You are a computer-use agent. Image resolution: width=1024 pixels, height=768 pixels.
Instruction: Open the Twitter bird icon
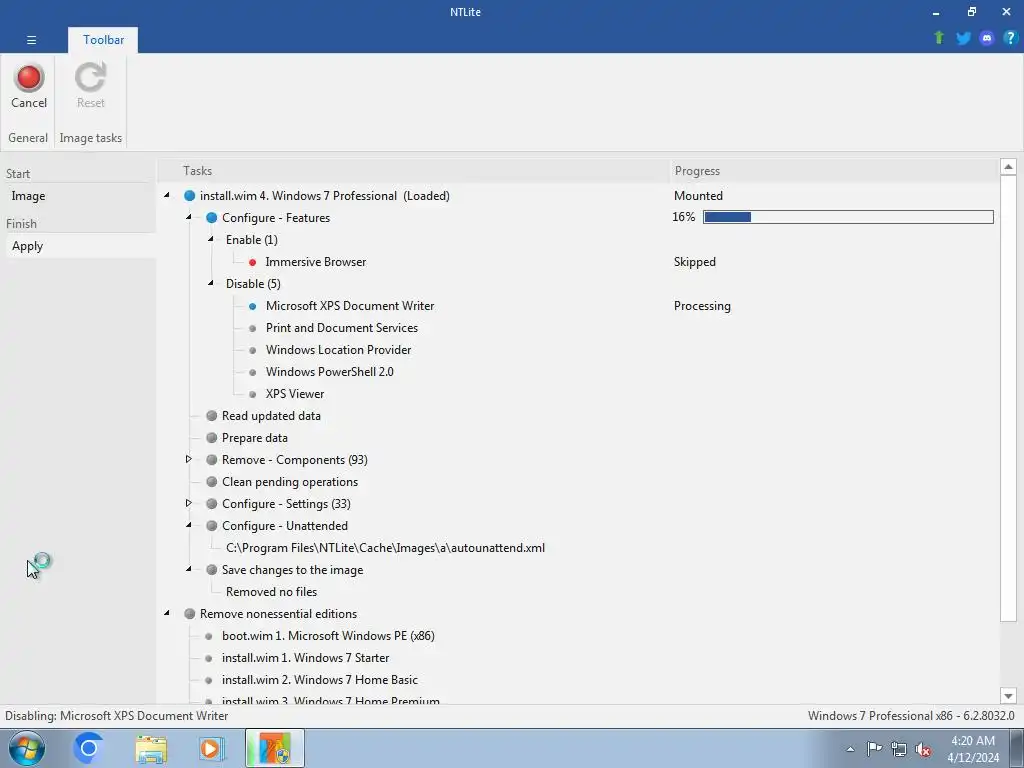963,38
